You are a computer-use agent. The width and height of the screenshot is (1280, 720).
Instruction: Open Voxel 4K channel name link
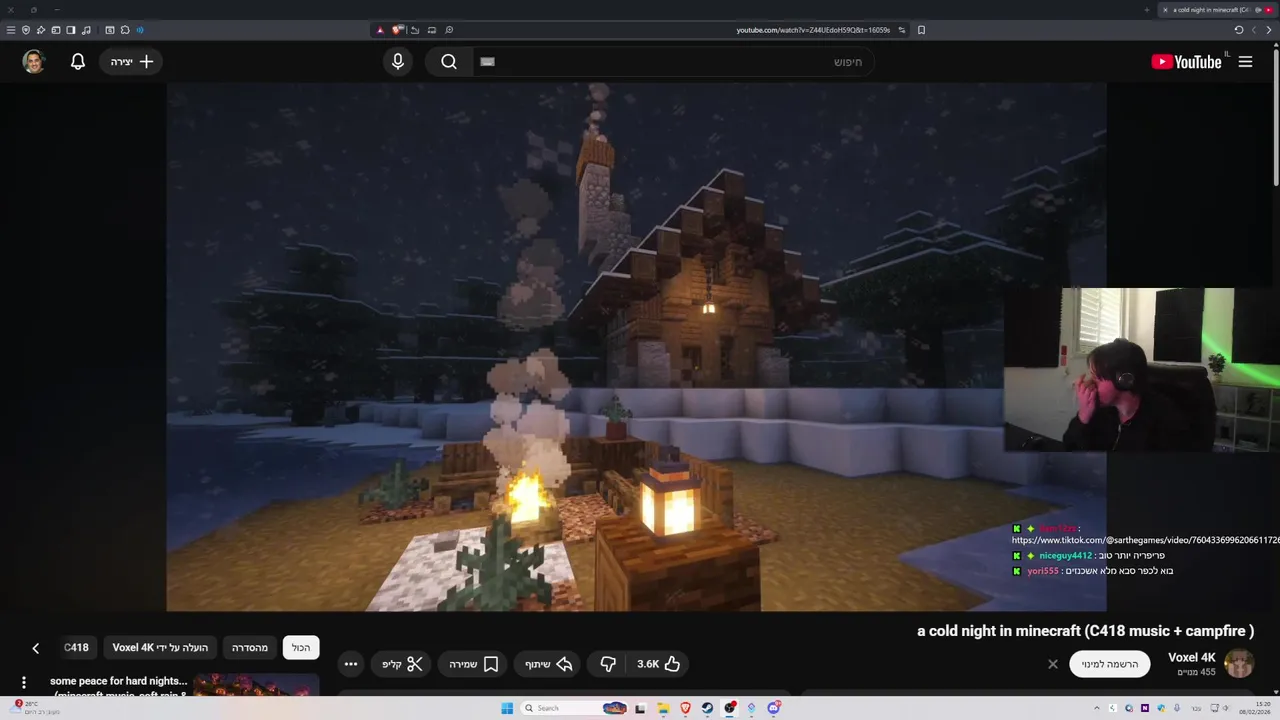pyautogui.click(x=1192, y=658)
